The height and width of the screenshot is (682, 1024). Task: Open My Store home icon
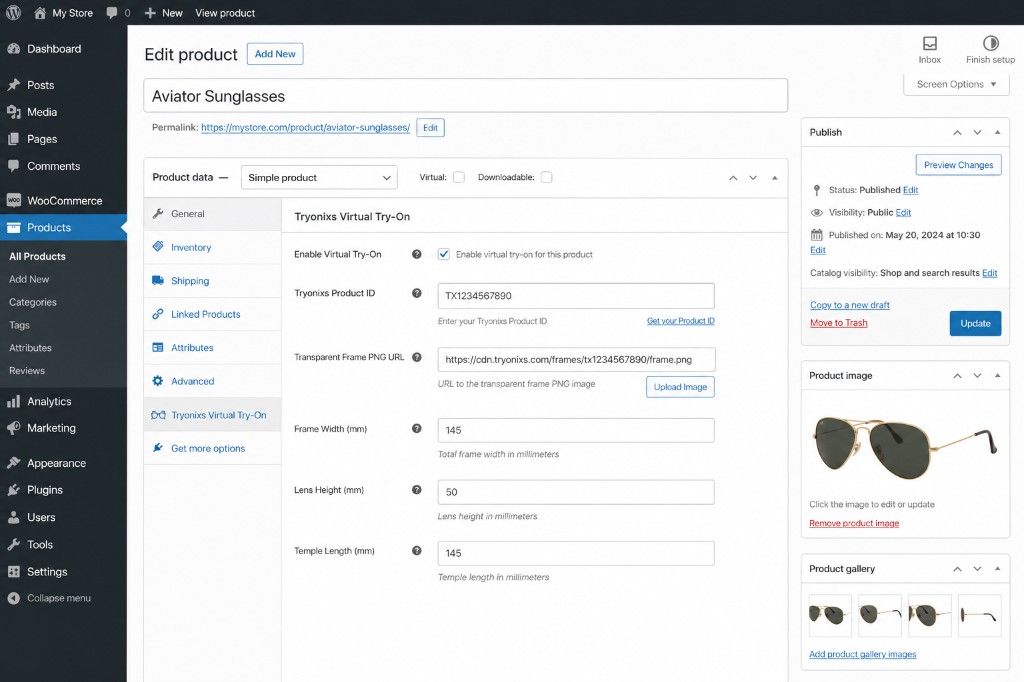click(x=40, y=12)
